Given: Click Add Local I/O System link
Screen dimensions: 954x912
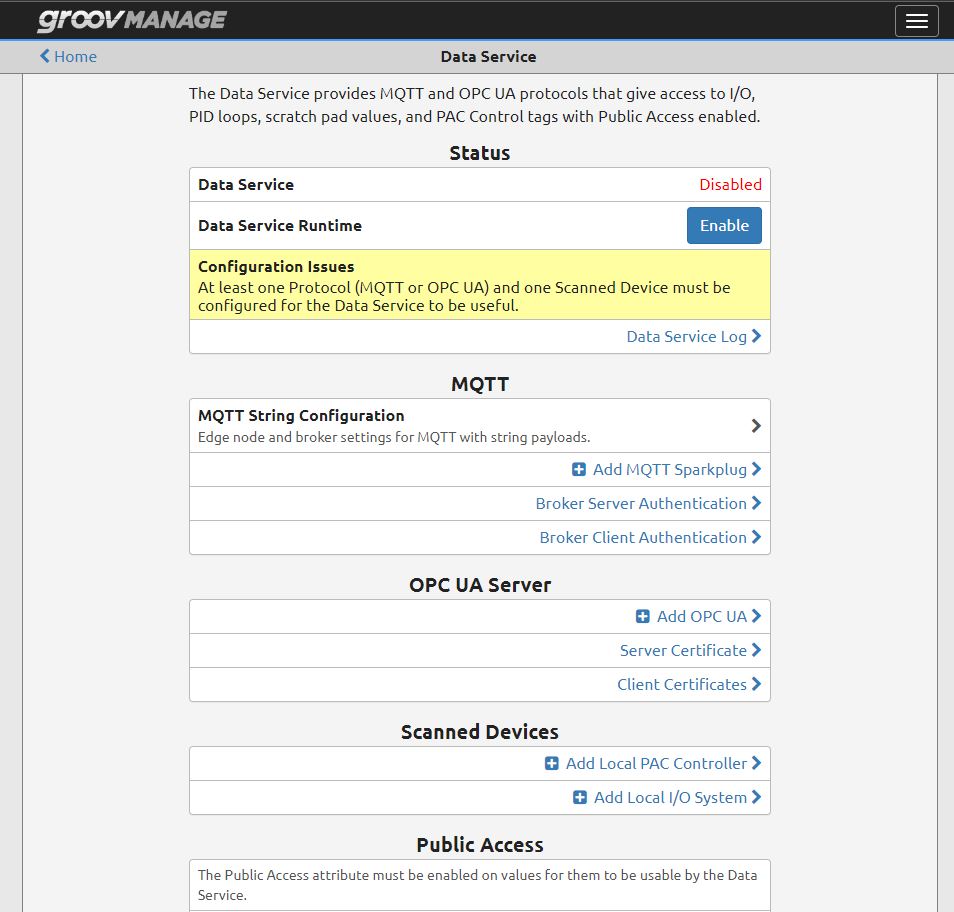Looking at the screenshot, I should point(670,798).
